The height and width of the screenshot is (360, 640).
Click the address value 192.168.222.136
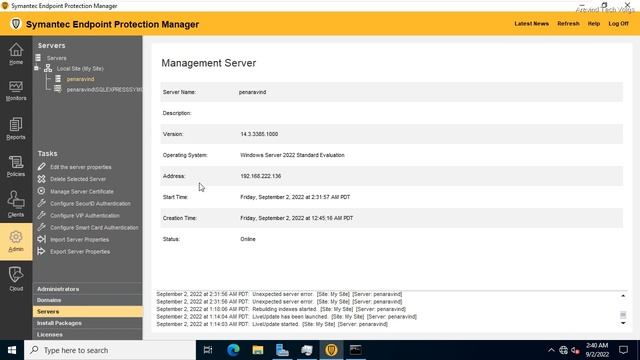click(260, 176)
